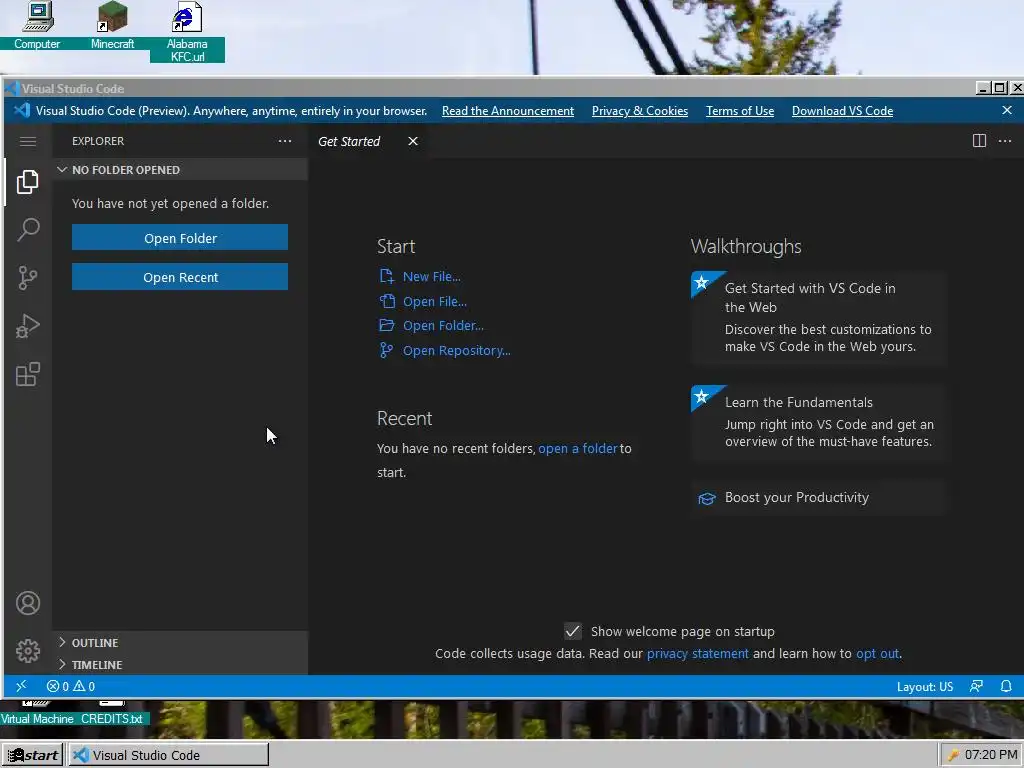Open the Run and Debug icon

click(27, 326)
